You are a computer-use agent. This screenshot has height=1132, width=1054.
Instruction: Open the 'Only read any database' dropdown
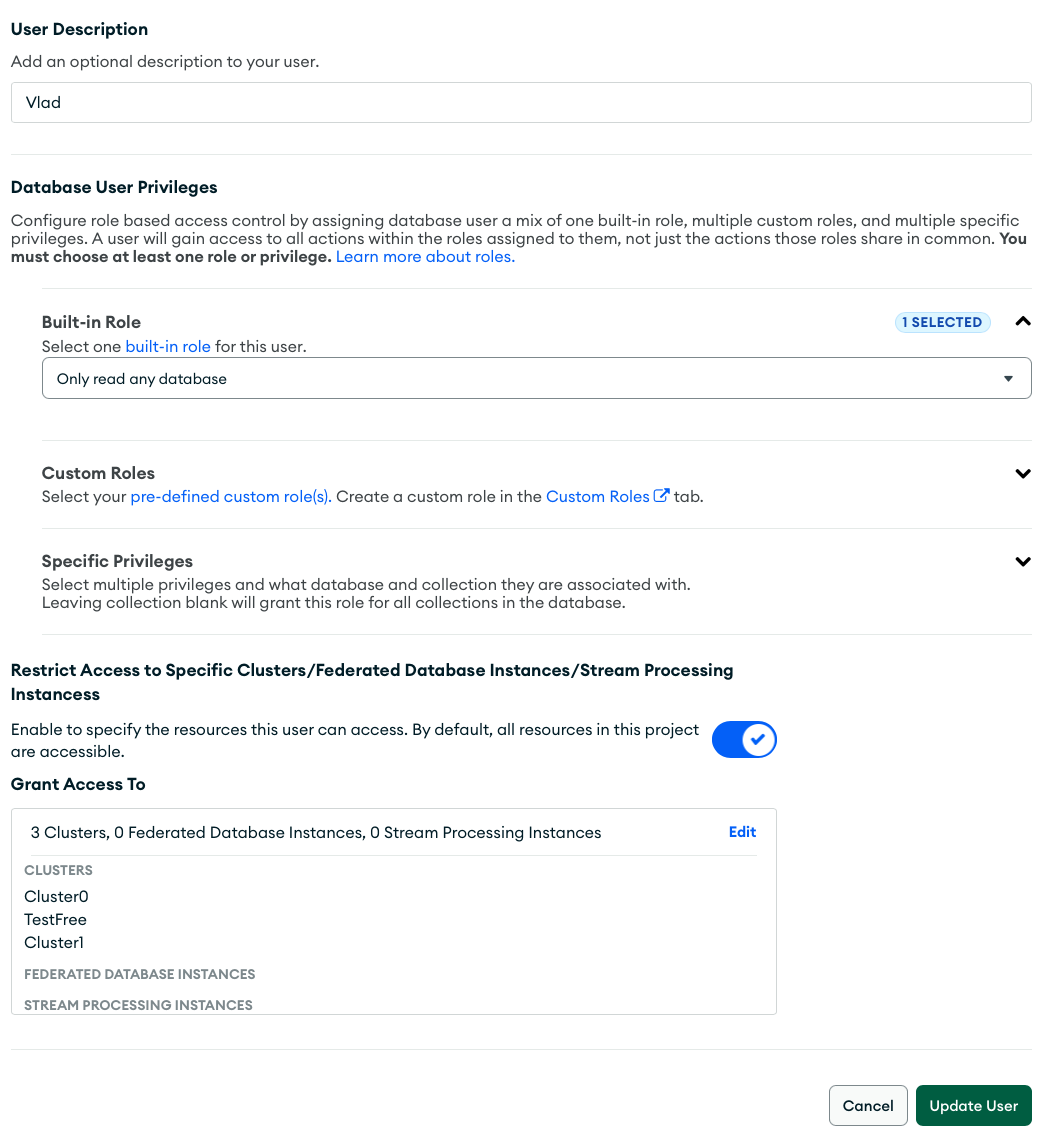537,378
